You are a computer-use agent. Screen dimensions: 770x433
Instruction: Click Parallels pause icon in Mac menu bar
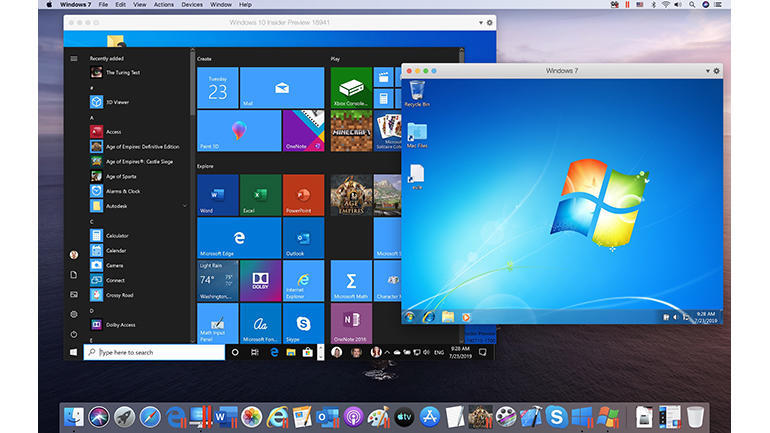pos(627,4)
